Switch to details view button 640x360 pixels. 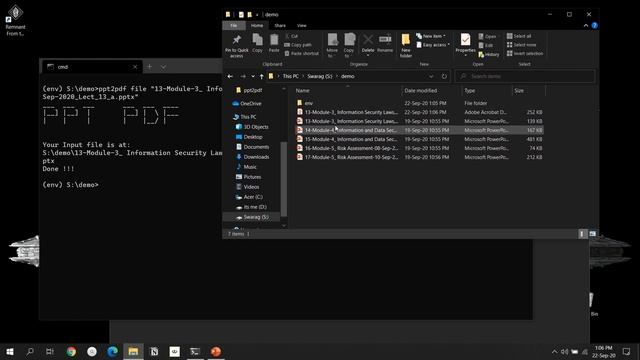582,234
